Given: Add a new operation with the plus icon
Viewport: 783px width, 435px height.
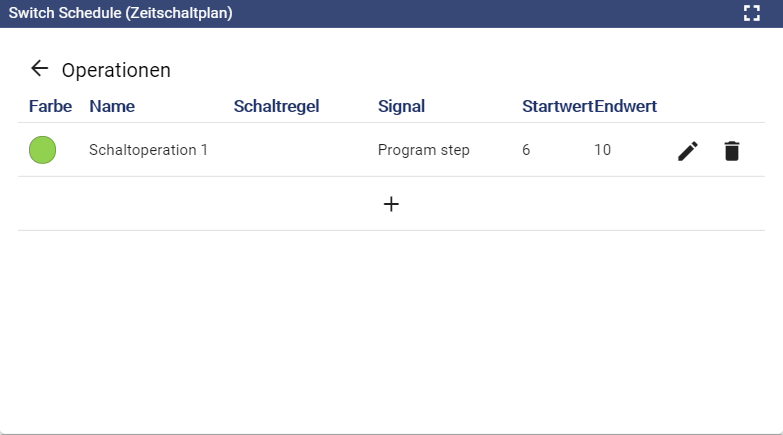Looking at the screenshot, I should pos(391,204).
